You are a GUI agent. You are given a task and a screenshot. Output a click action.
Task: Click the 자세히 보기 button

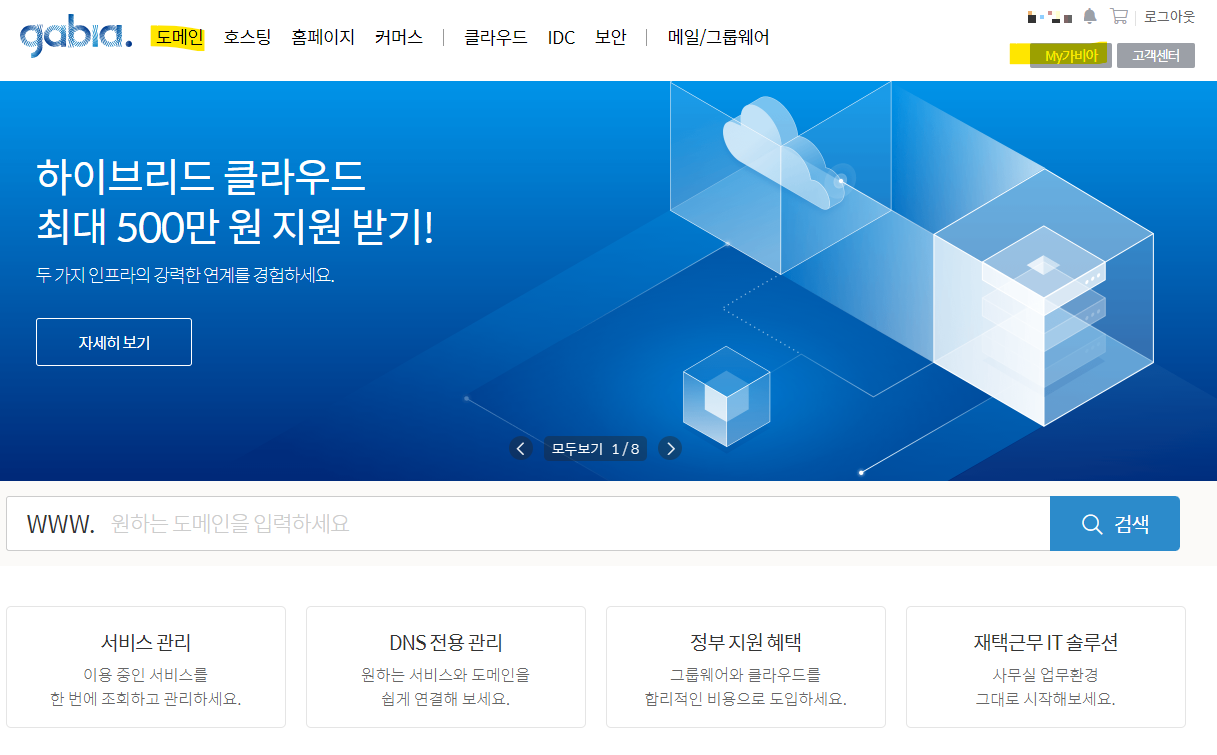(113, 341)
